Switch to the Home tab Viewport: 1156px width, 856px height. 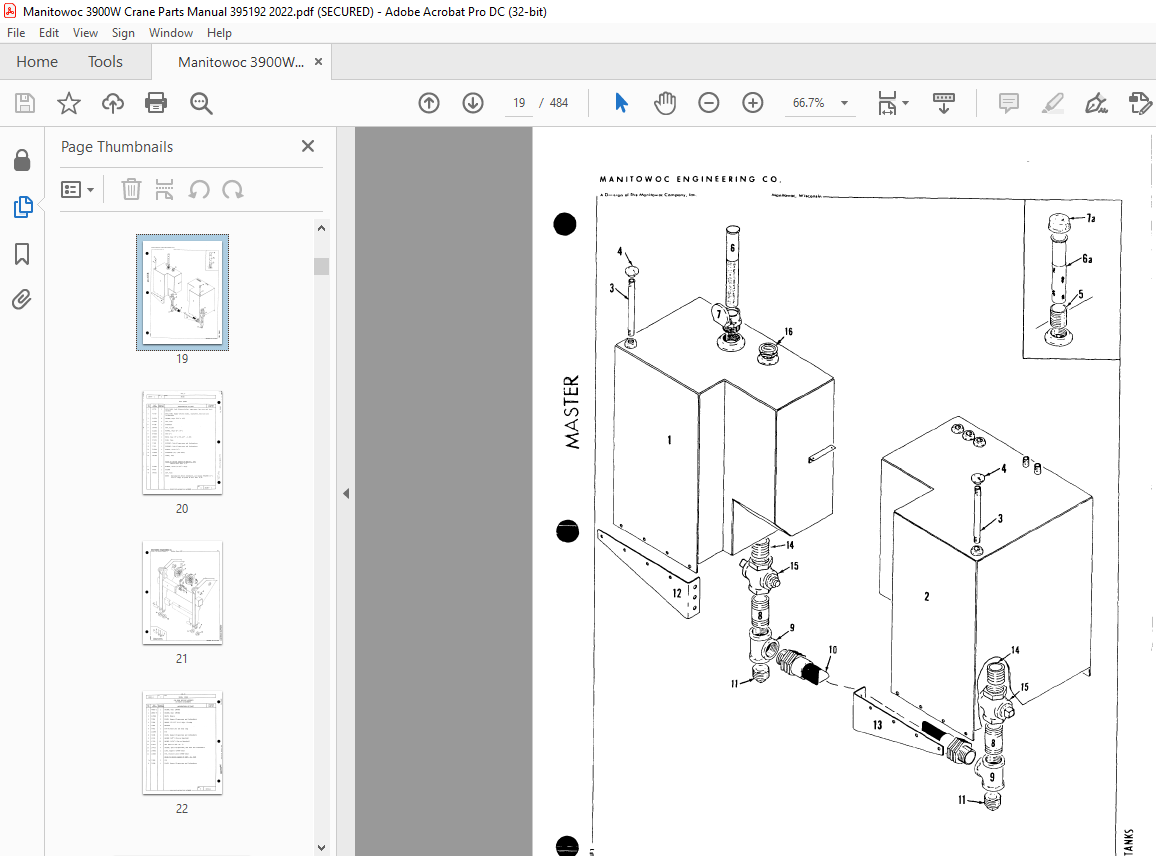pyautogui.click(x=37, y=62)
